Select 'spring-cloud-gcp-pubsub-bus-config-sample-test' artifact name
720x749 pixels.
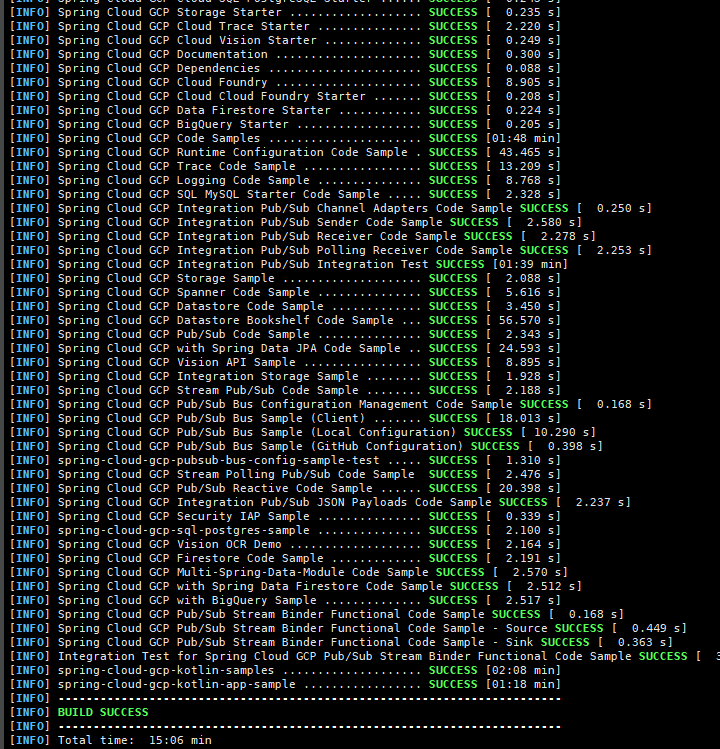[x=218, y=460]
